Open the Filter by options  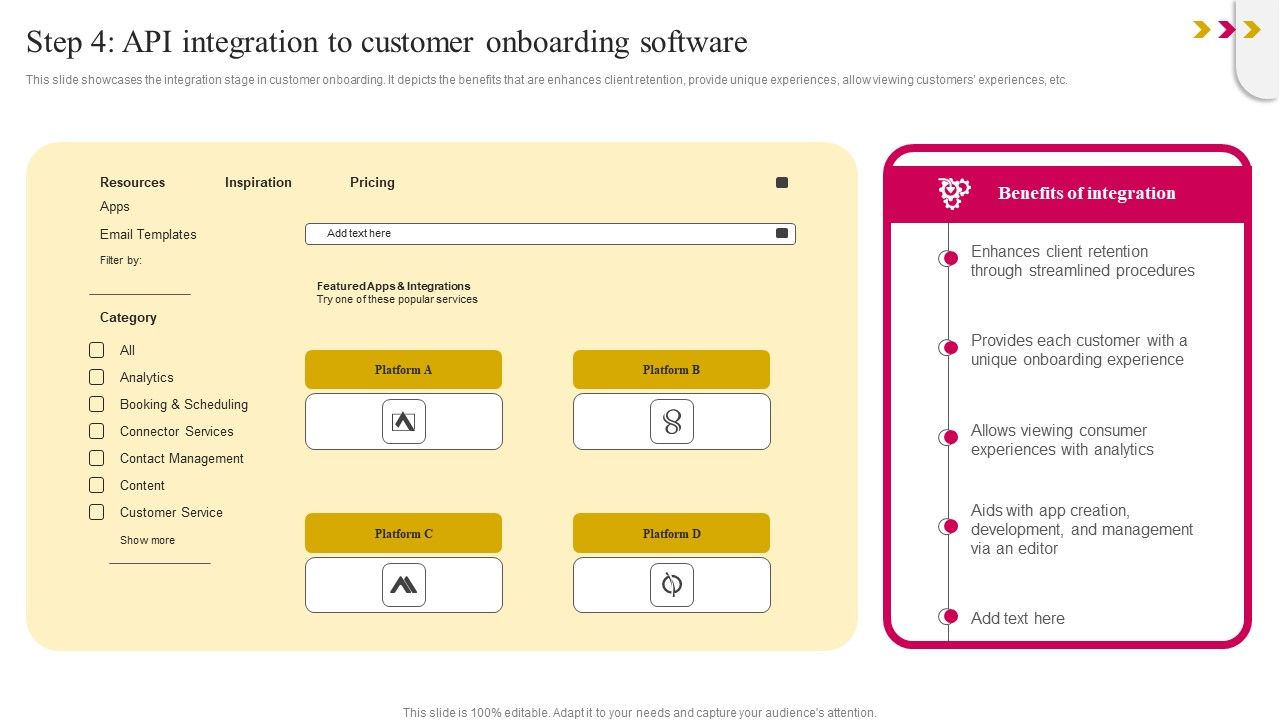[118, 260]
